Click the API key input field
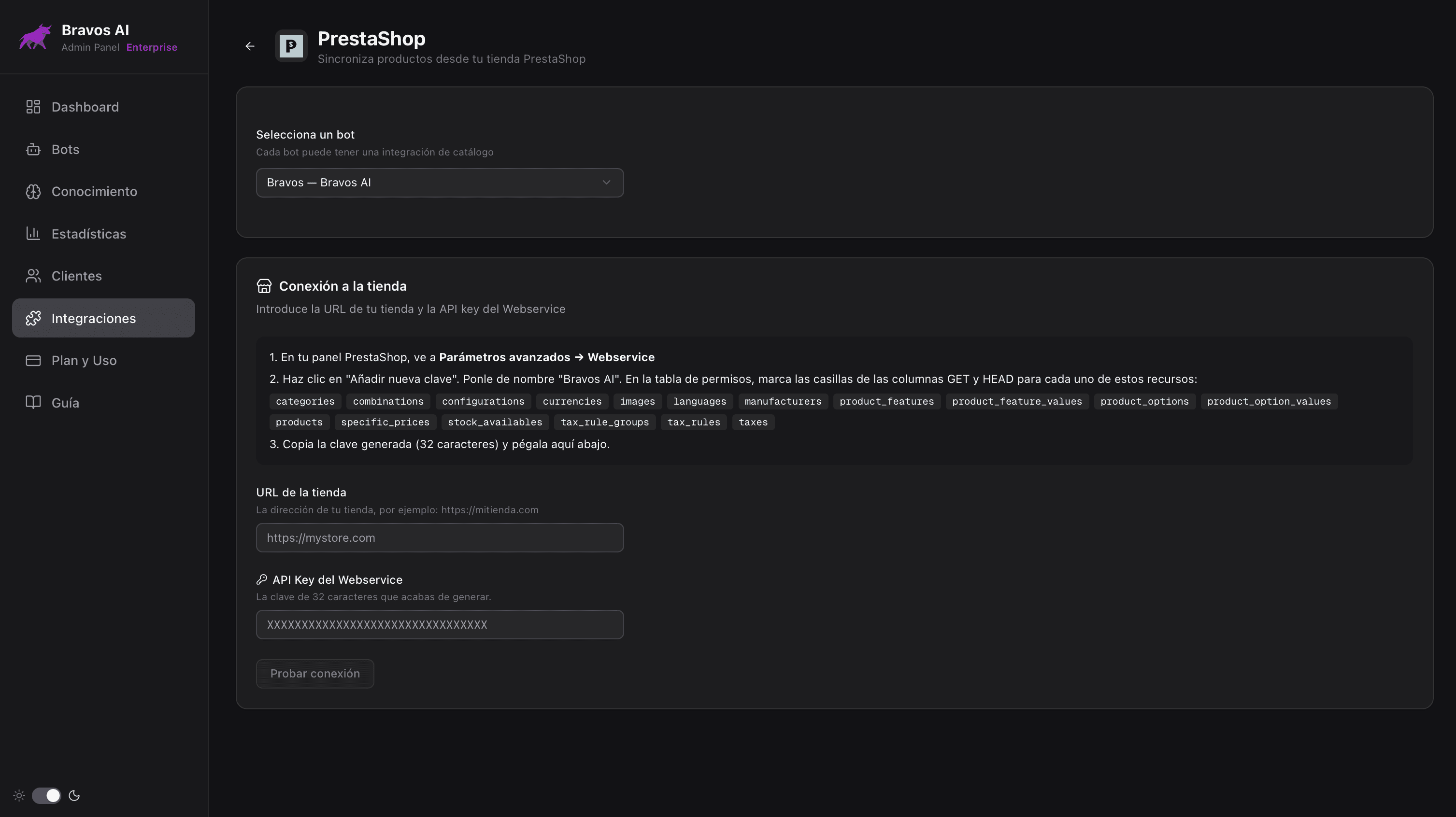This screenshot has height=817, width=1456. 440,624
